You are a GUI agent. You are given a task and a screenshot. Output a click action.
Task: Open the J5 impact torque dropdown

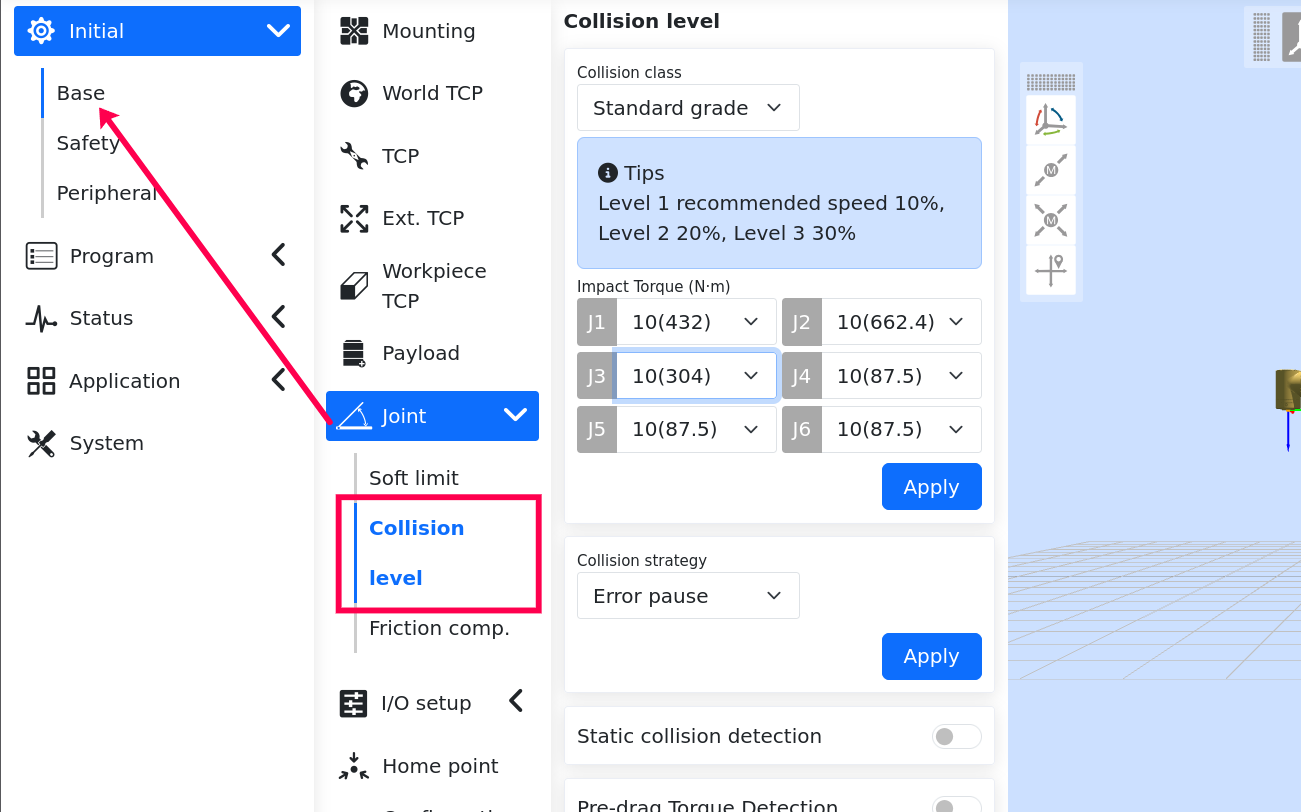[696, 429]
